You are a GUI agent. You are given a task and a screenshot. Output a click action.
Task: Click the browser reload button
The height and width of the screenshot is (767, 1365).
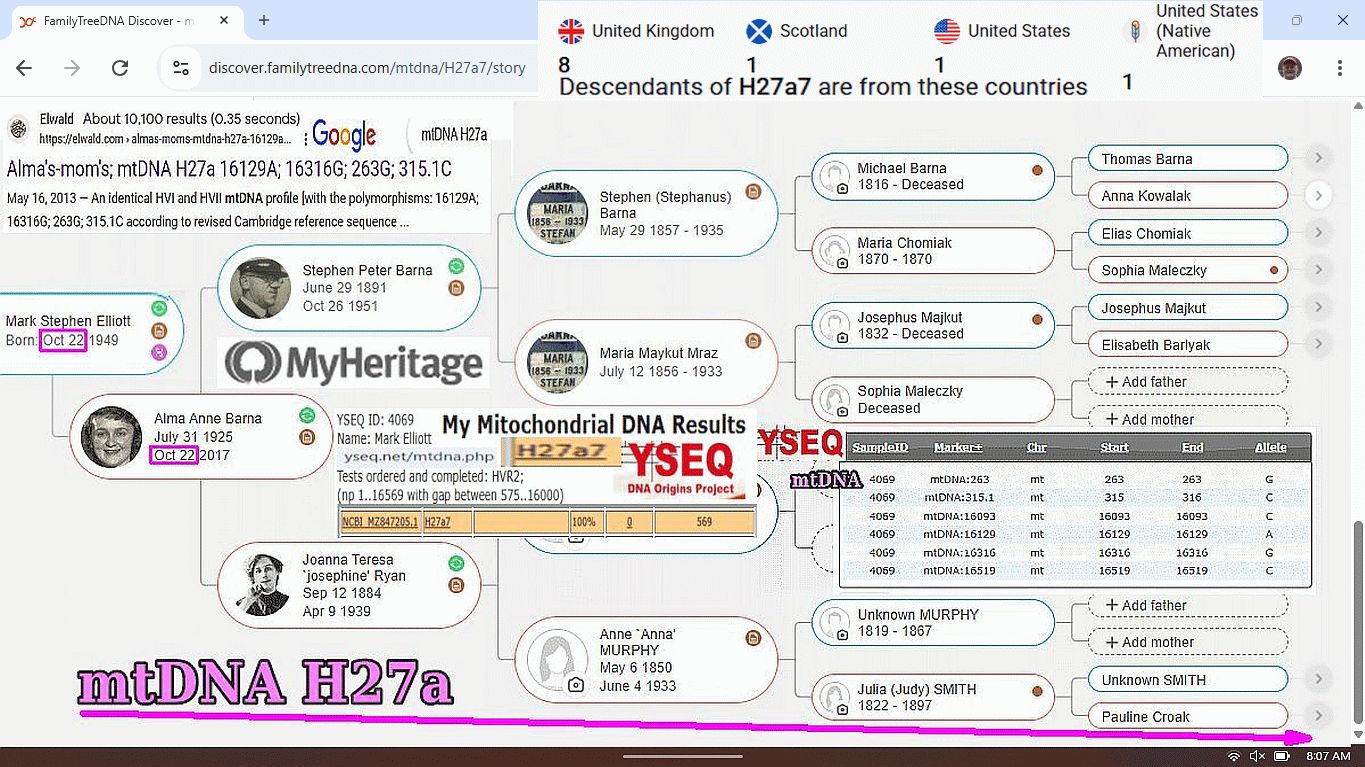click(120, 68)
